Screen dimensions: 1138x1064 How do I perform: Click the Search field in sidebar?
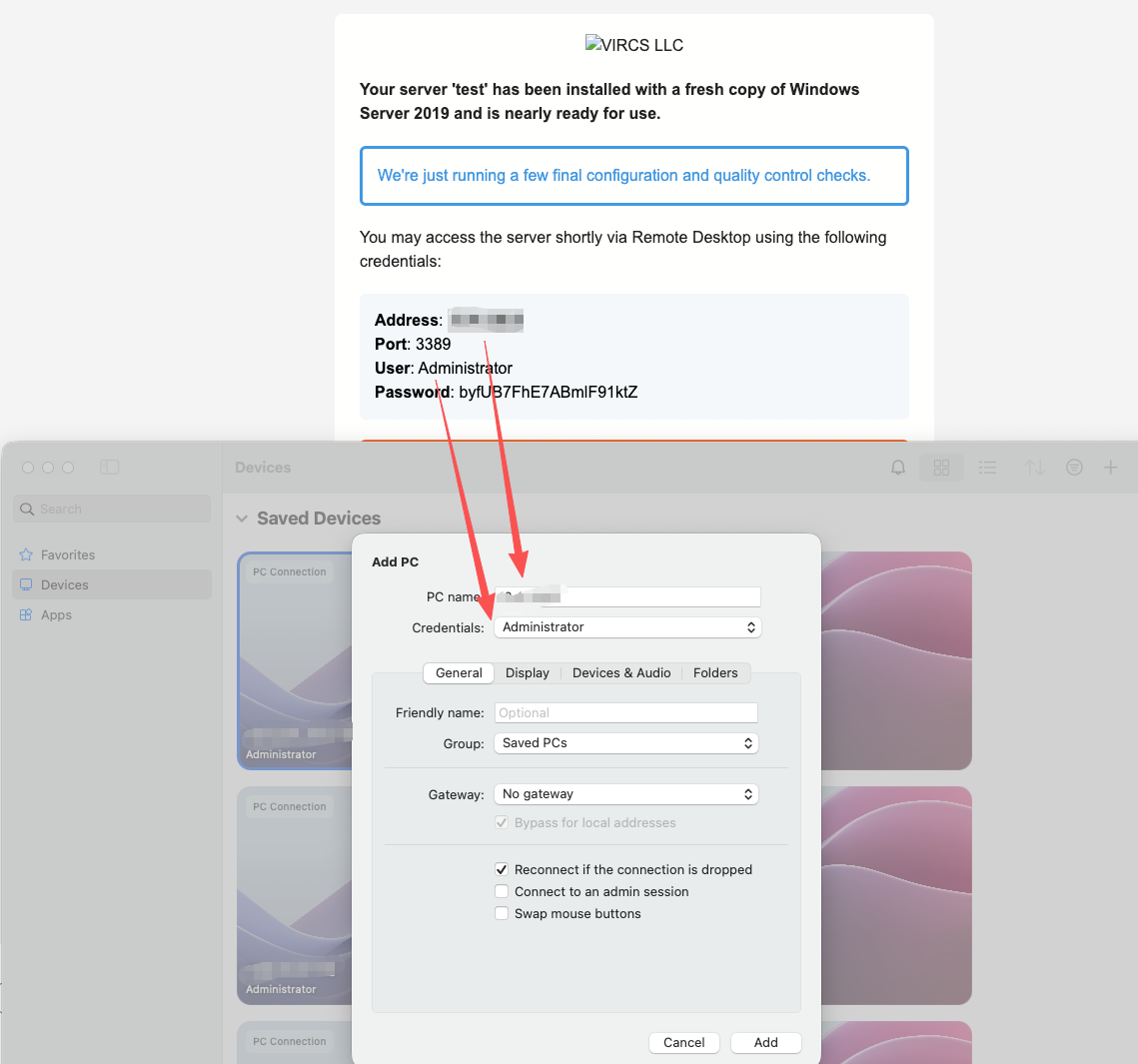point(112,509)
